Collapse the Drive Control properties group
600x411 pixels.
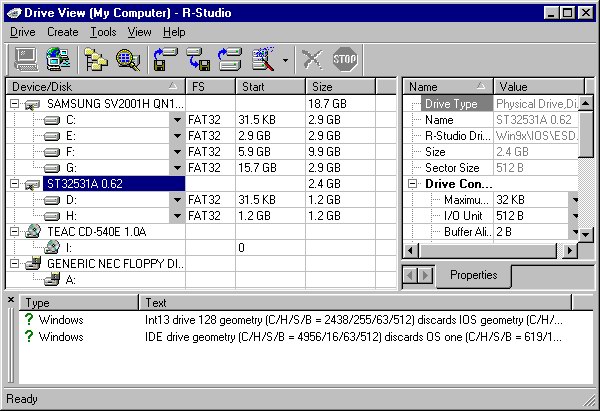[x=413, y=184]
